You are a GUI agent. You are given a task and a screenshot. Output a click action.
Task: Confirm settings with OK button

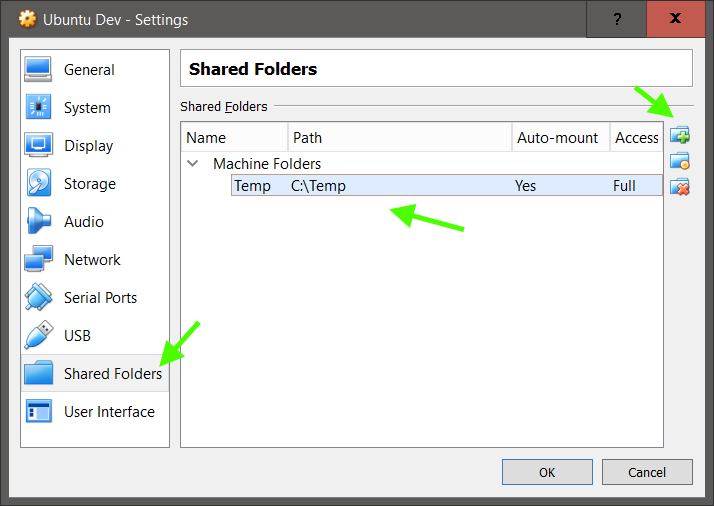(547, 472)
